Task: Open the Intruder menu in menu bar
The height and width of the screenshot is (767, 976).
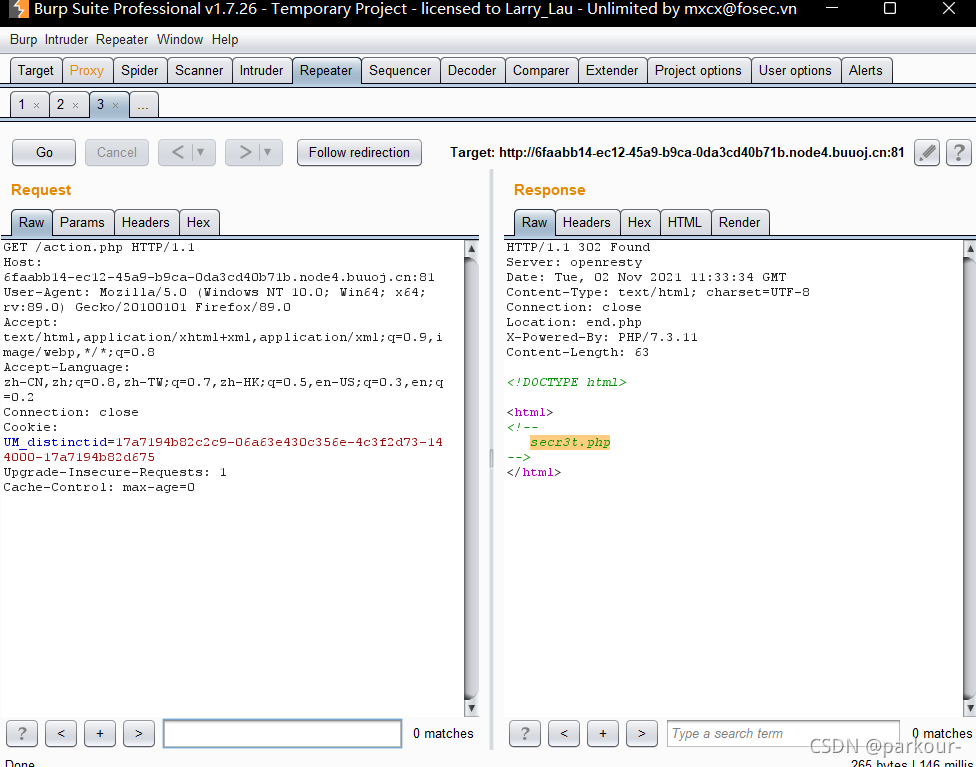Action: click(66, 40)
